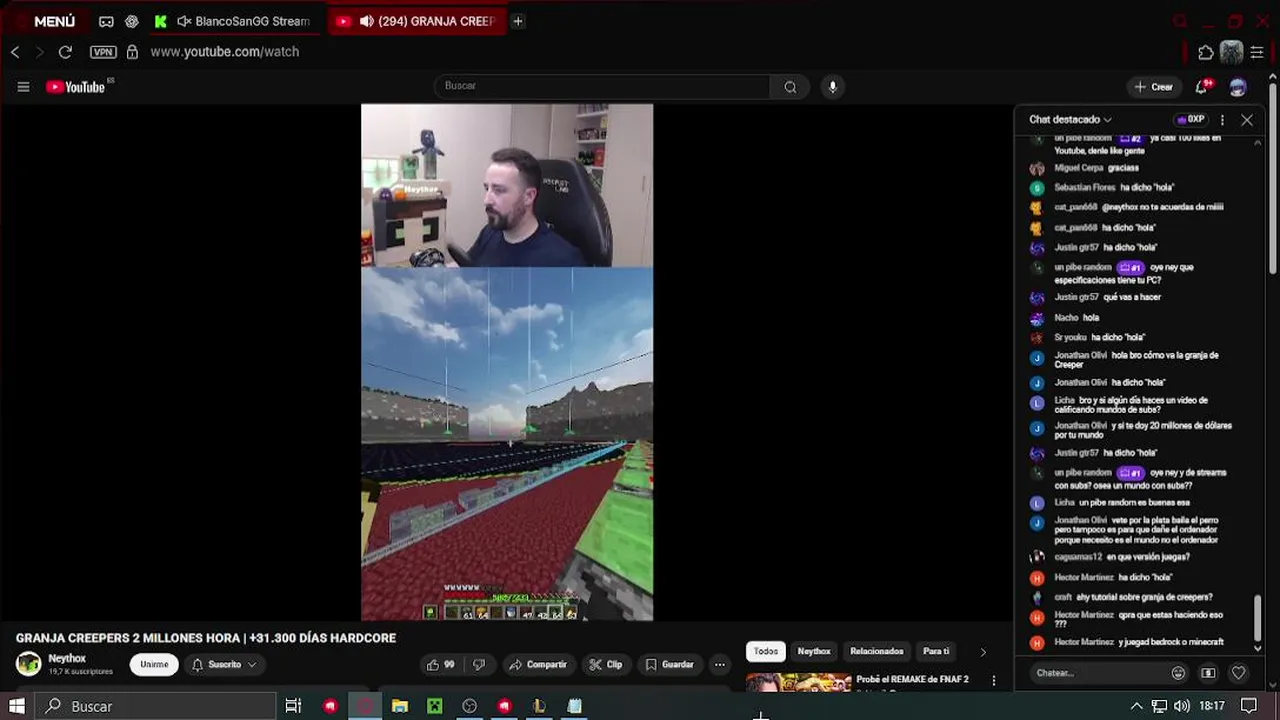Open the YouTube account avatar menu
Image resolution: width=1280 pixels, height=720 pixels.
[x=1238, y=87]
